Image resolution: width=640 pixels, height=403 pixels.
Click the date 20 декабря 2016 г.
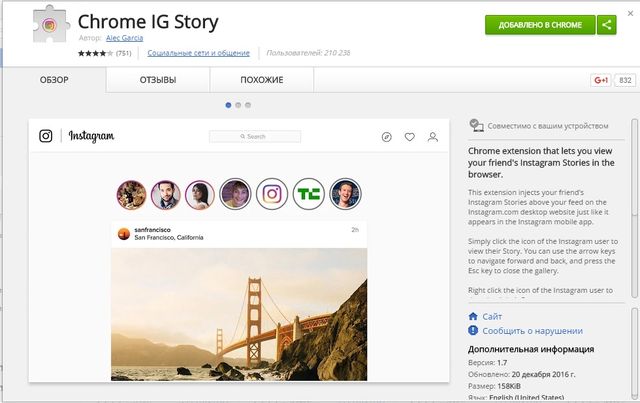543,374
